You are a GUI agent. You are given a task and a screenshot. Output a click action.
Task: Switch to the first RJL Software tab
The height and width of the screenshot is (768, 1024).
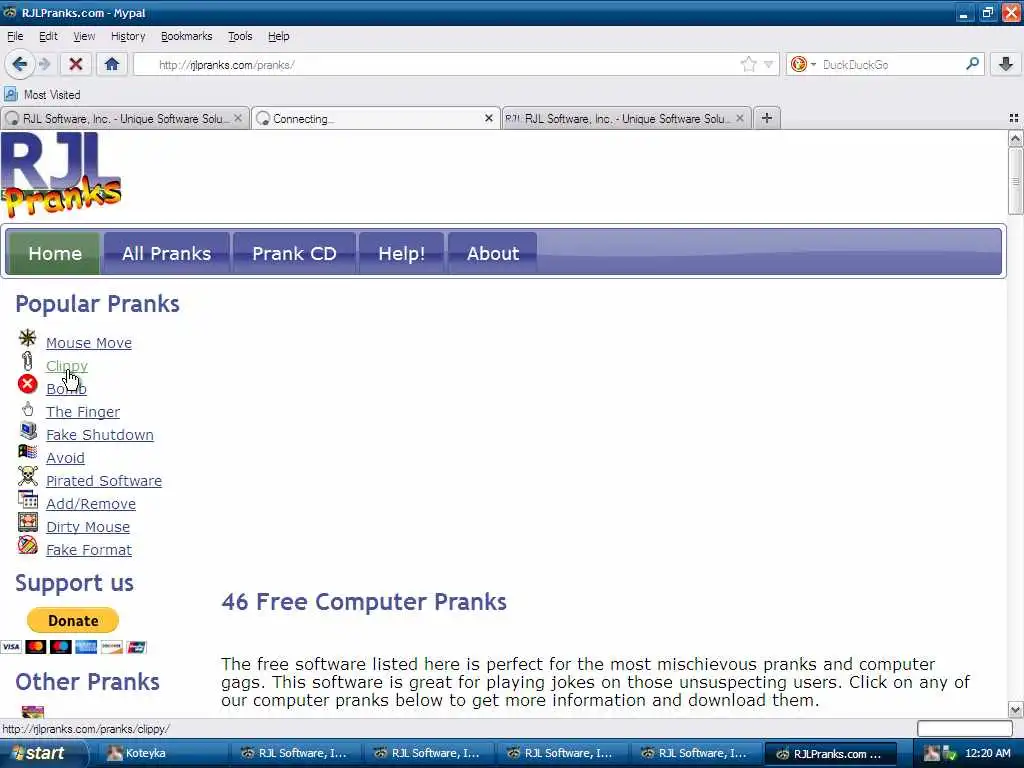pyautogui.click(x=125, y=118)
